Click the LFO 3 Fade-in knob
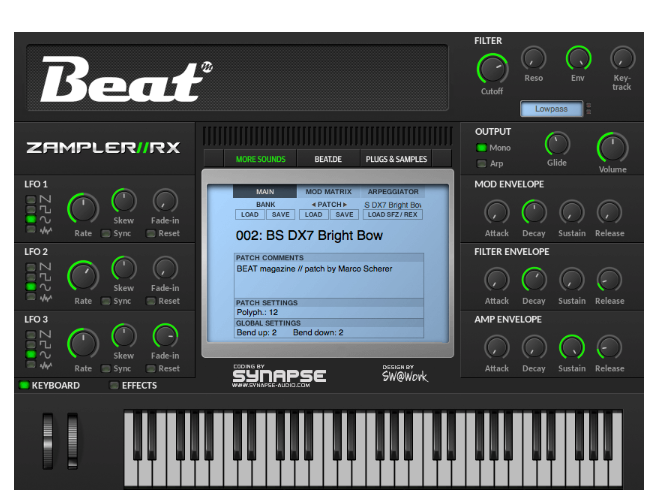Image resolution: width=648 pixels, height=502 pixels. pos(165,336)
